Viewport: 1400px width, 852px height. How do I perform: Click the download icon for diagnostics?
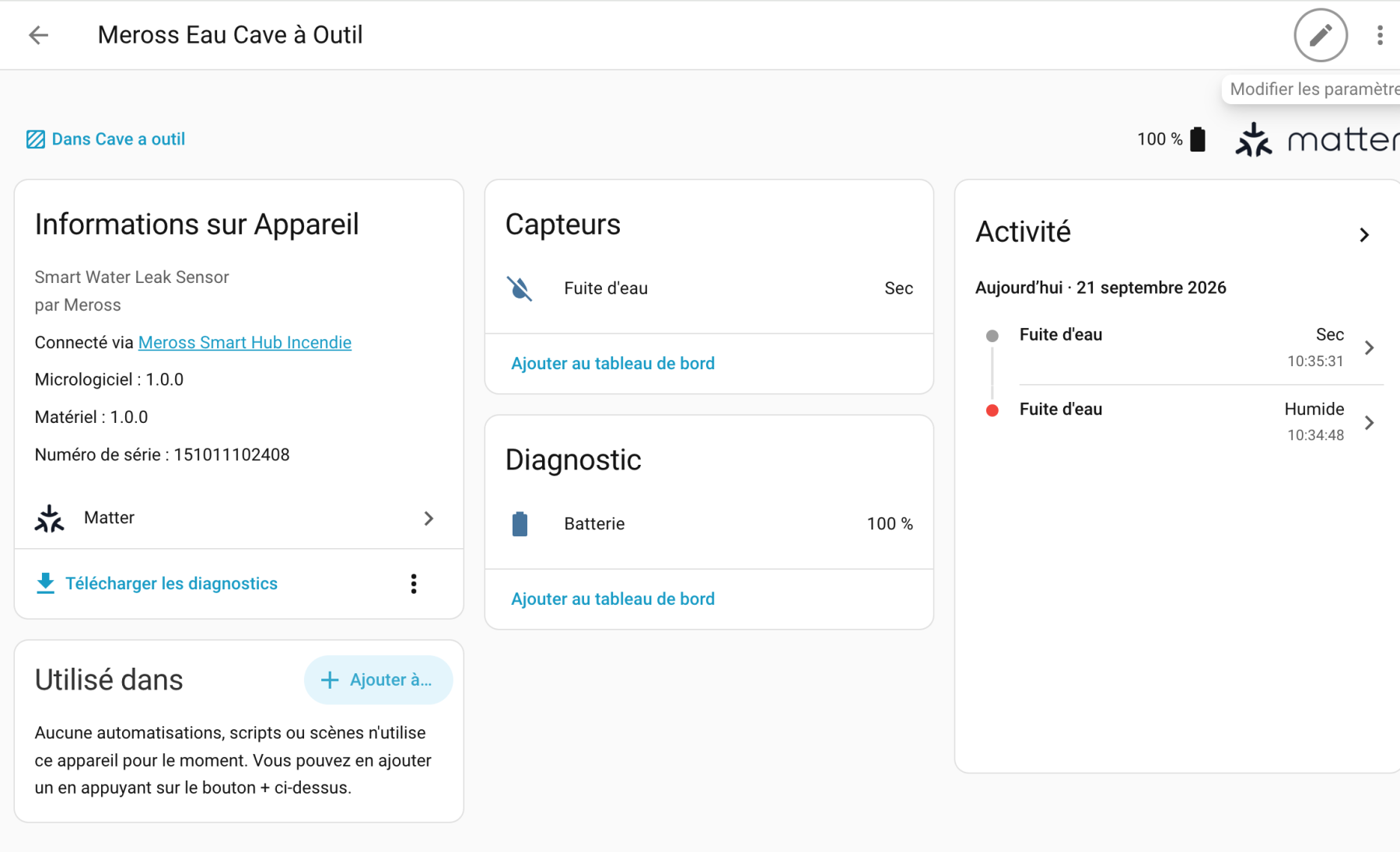[x=45, y=584]
